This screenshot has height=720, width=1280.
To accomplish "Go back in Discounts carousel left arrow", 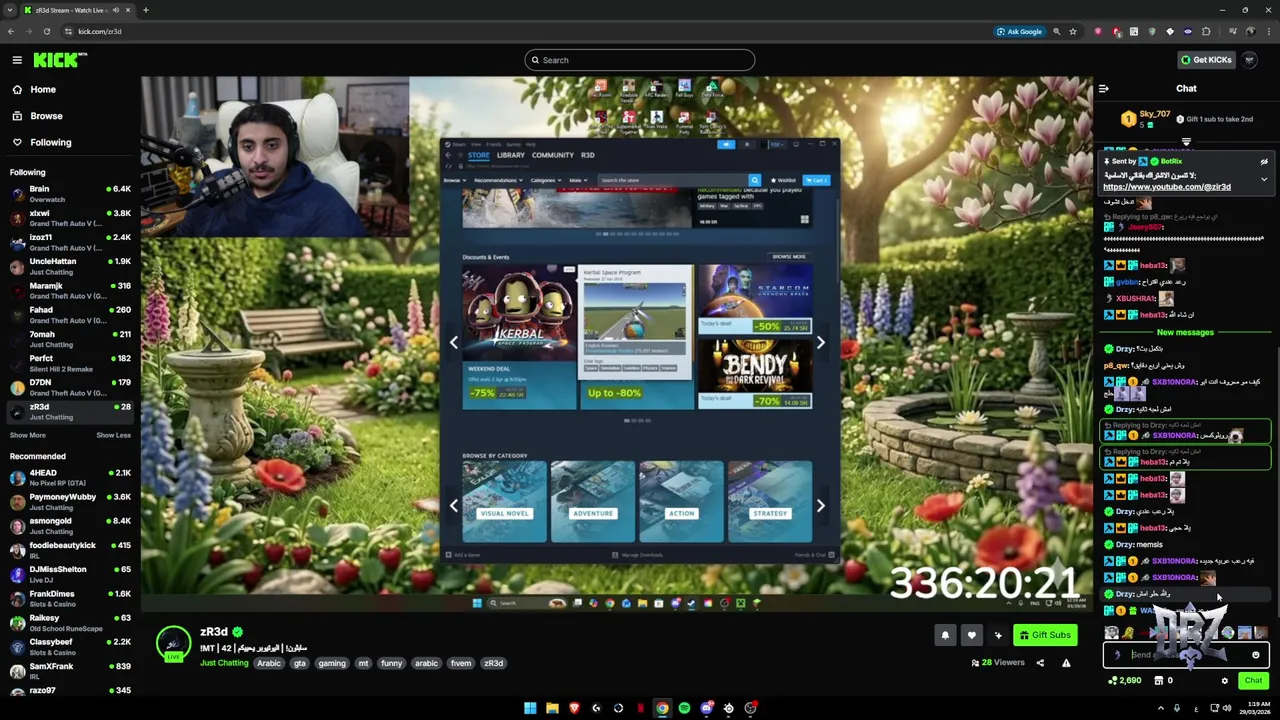I will (x=454, y=342).
